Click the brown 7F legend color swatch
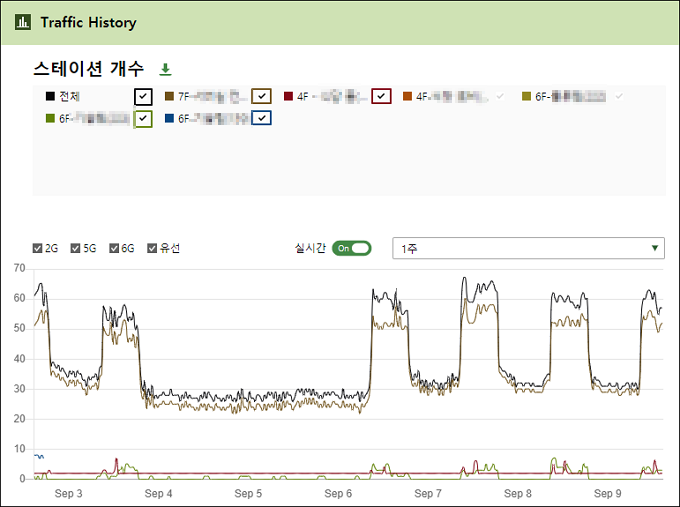 [170, 96]
